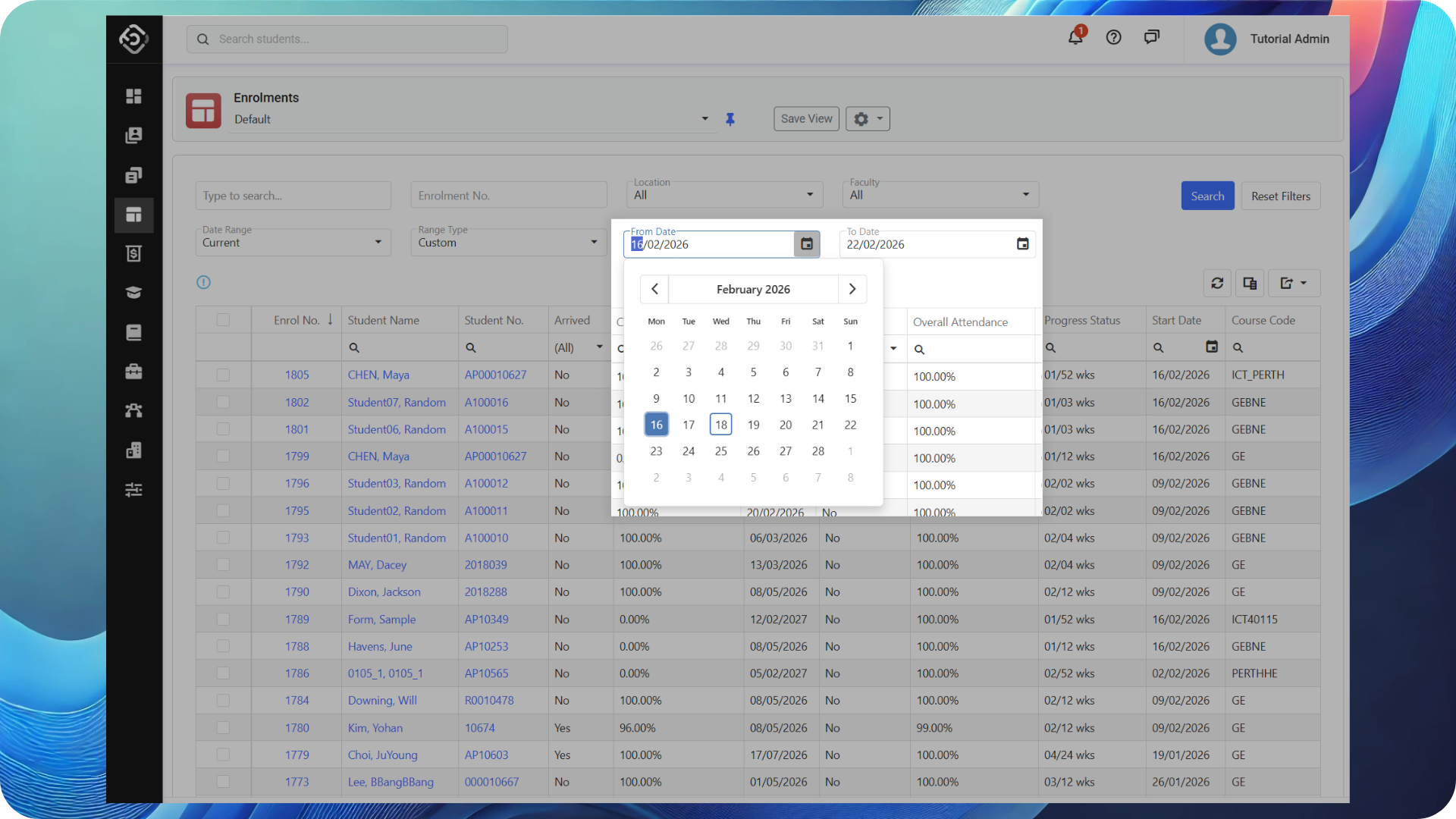Select checkbox for enrolment 1792 row
The width and height of the screenshot is (1456, 819).
(x=223, y=565)
